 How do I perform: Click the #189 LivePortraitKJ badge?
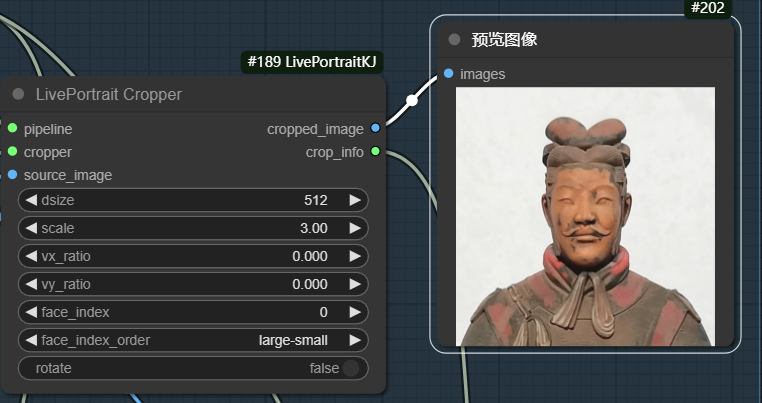pyautogui.click(x=314, y=62)
